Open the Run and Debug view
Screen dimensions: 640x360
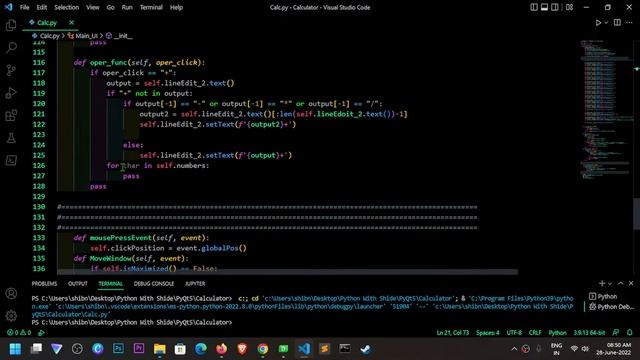click(11, 93)
